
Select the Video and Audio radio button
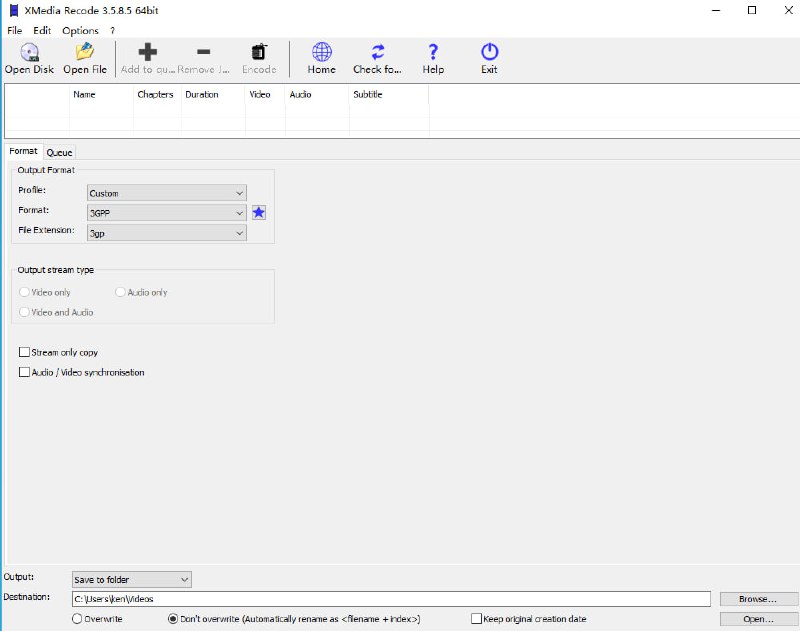pos(24,312)
